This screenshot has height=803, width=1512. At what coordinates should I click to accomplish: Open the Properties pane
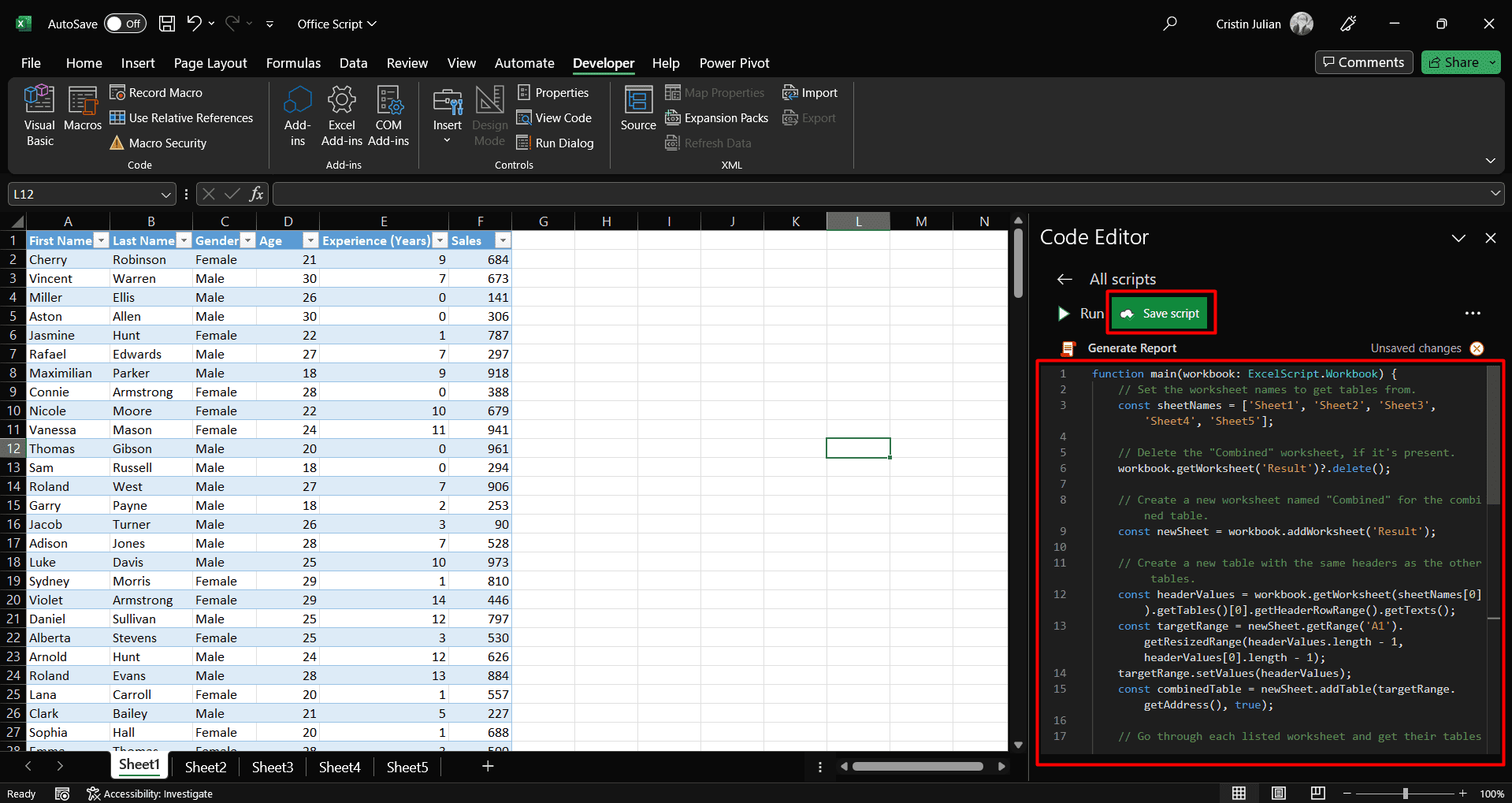(x=553, y=92)
